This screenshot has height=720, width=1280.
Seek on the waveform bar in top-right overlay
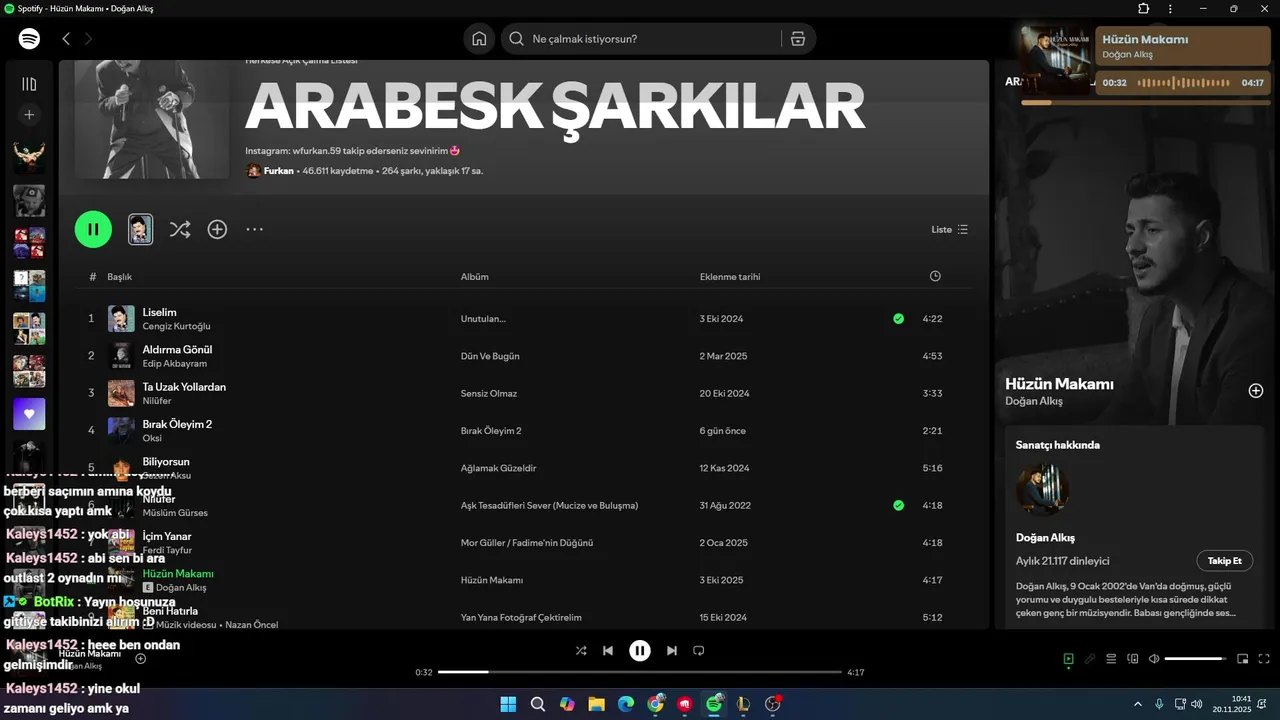pyautogui.click(x=1185, y=83)
